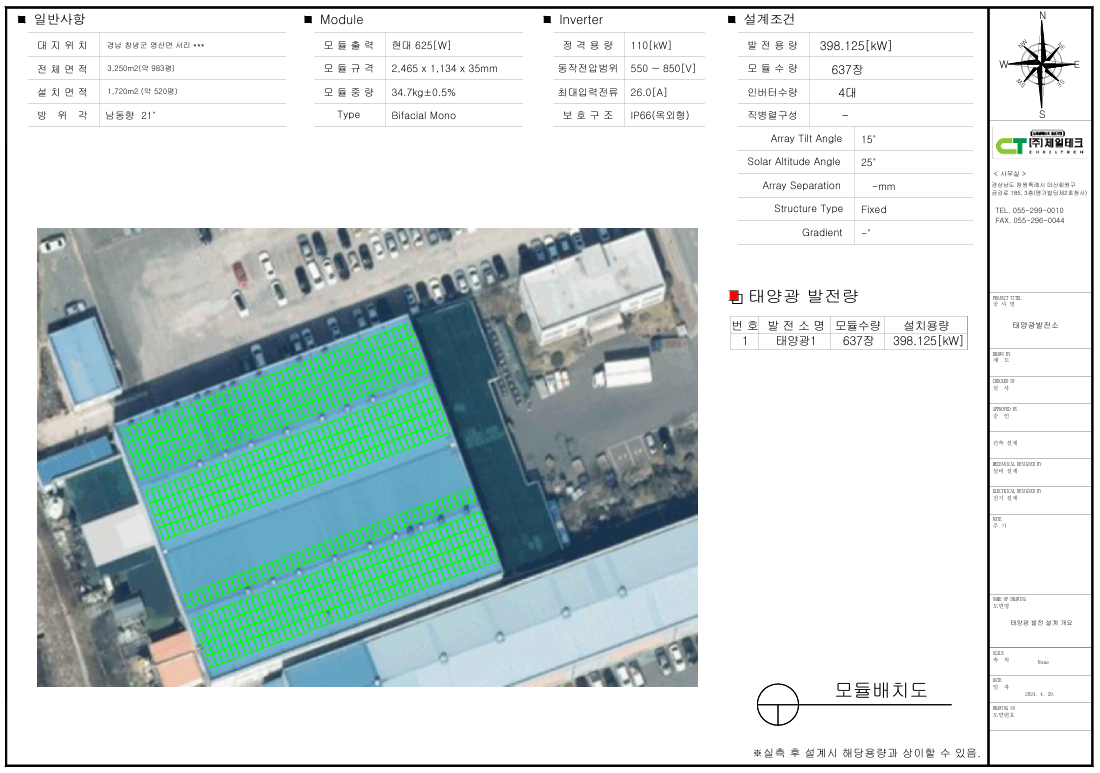
Task: Click the black bullet next to 일반사항
Action: (21, 20)
